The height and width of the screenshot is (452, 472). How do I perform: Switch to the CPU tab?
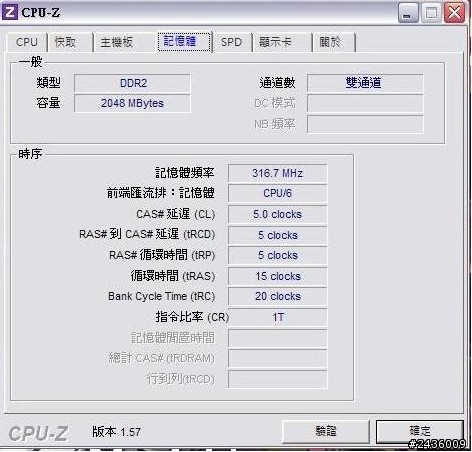(27, 42)
